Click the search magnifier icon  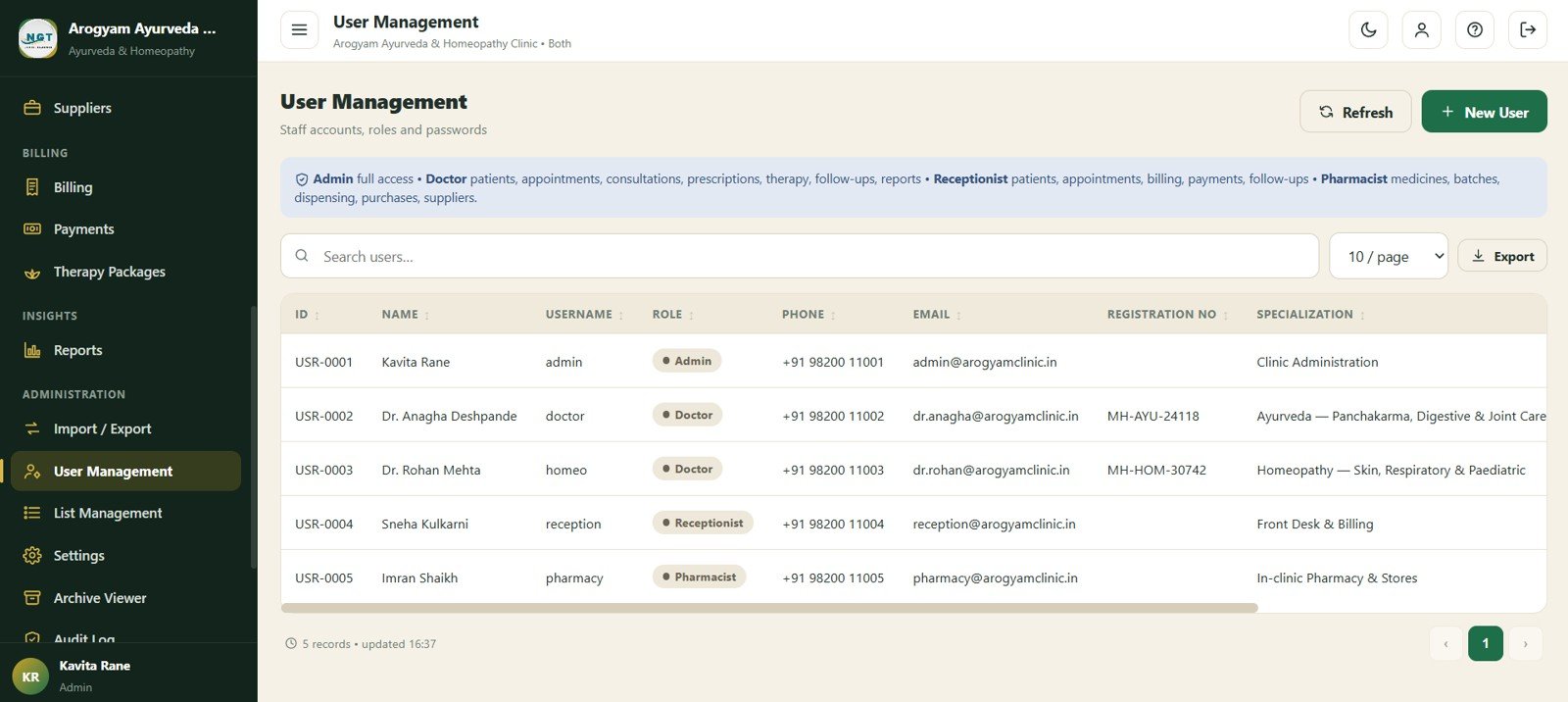click(302, 255)
